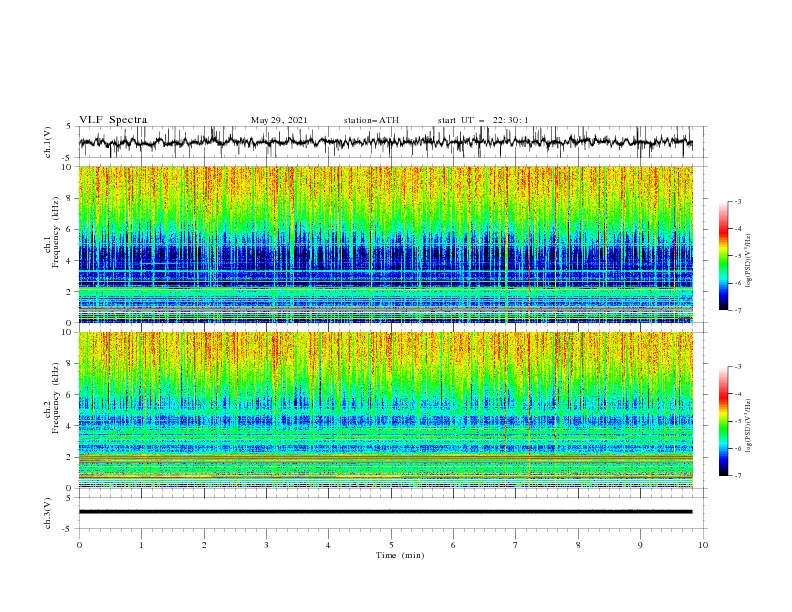Click time axis tick label "10" at far right
This screenshot has height=612, width=792.
pyautogui.click(x=703, y=545)
